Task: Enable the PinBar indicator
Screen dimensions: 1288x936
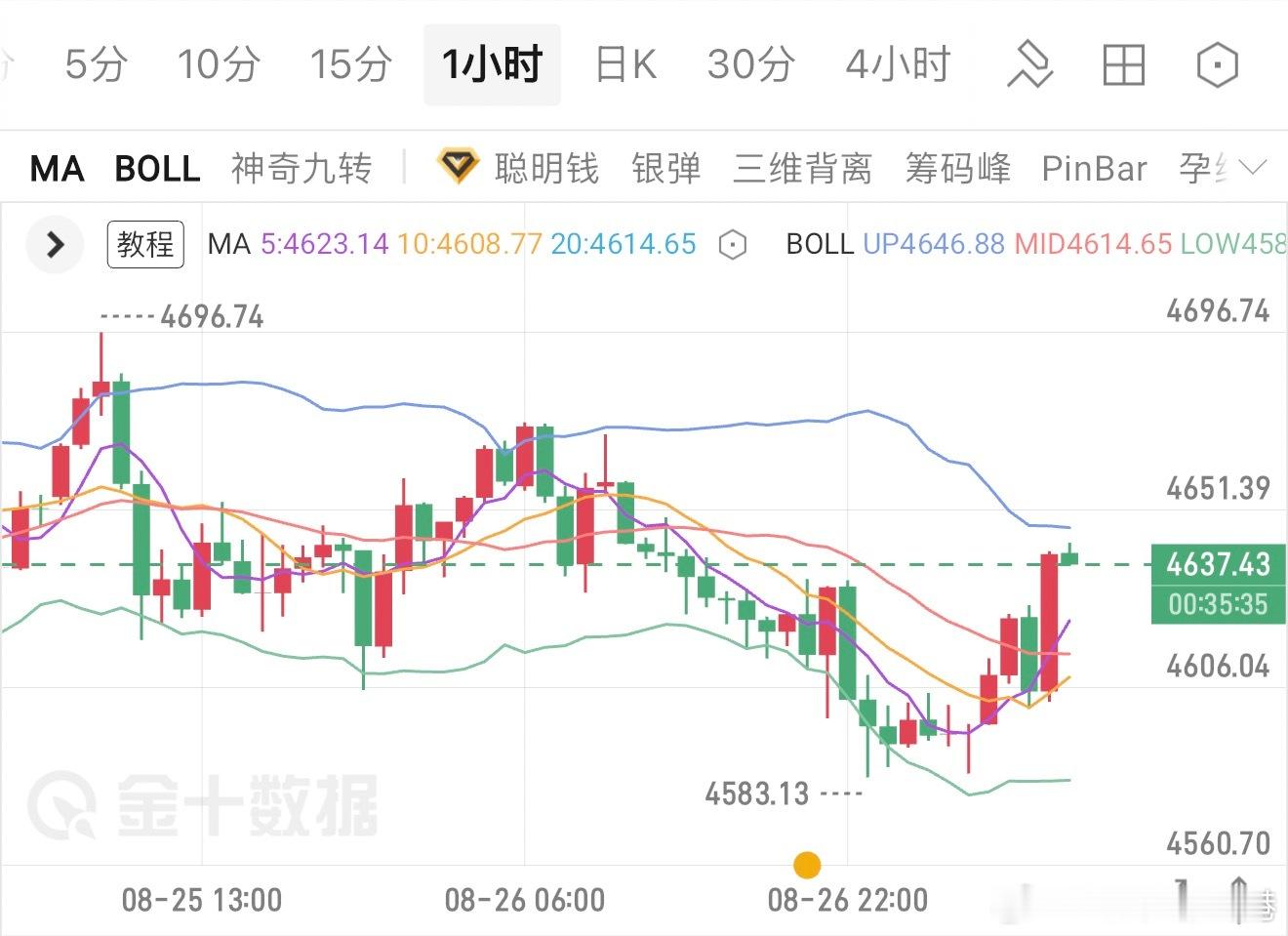Action: pos(1094,169)
